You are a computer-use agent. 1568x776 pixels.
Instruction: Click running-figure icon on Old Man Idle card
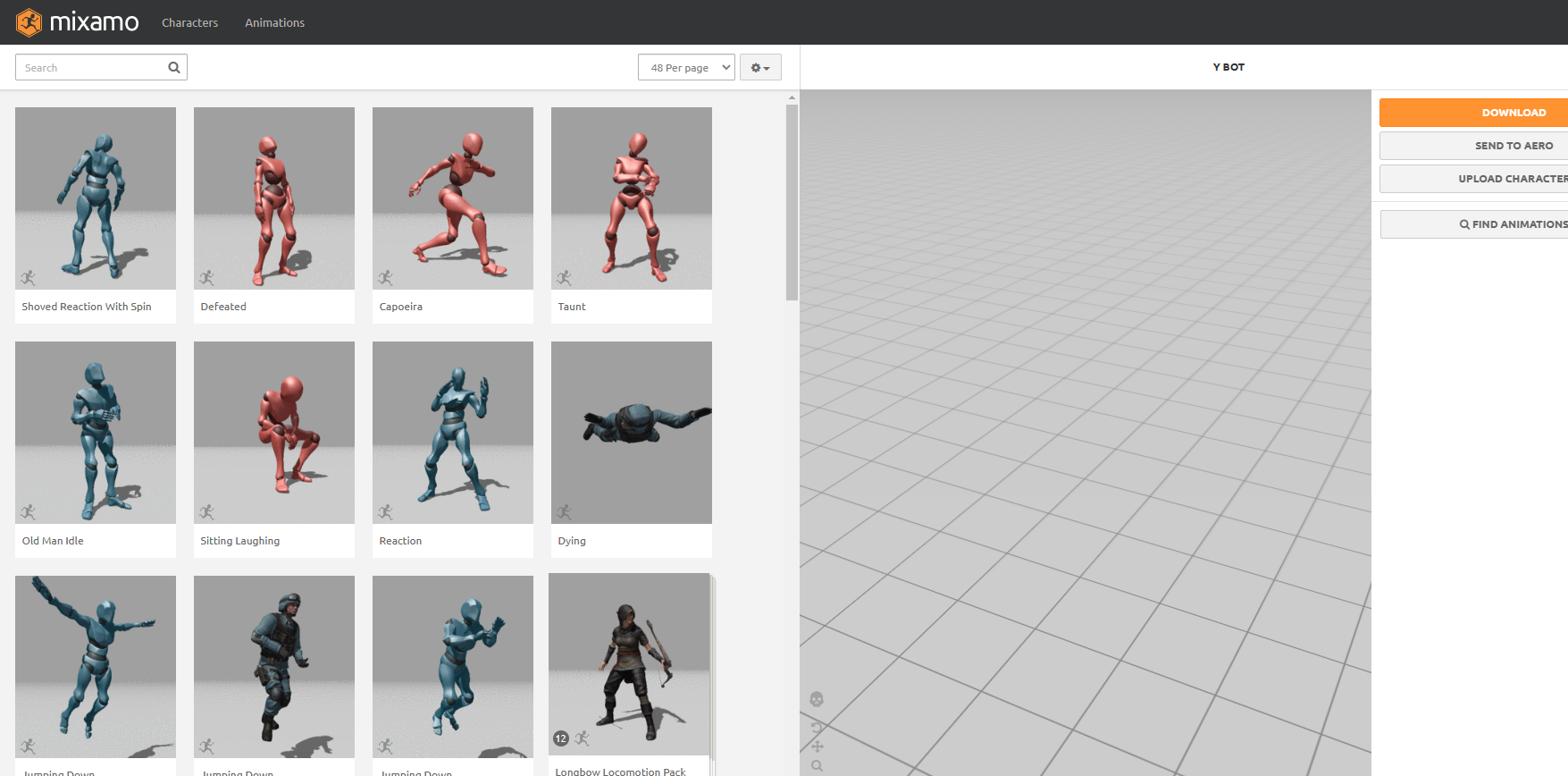click(29, 511)
